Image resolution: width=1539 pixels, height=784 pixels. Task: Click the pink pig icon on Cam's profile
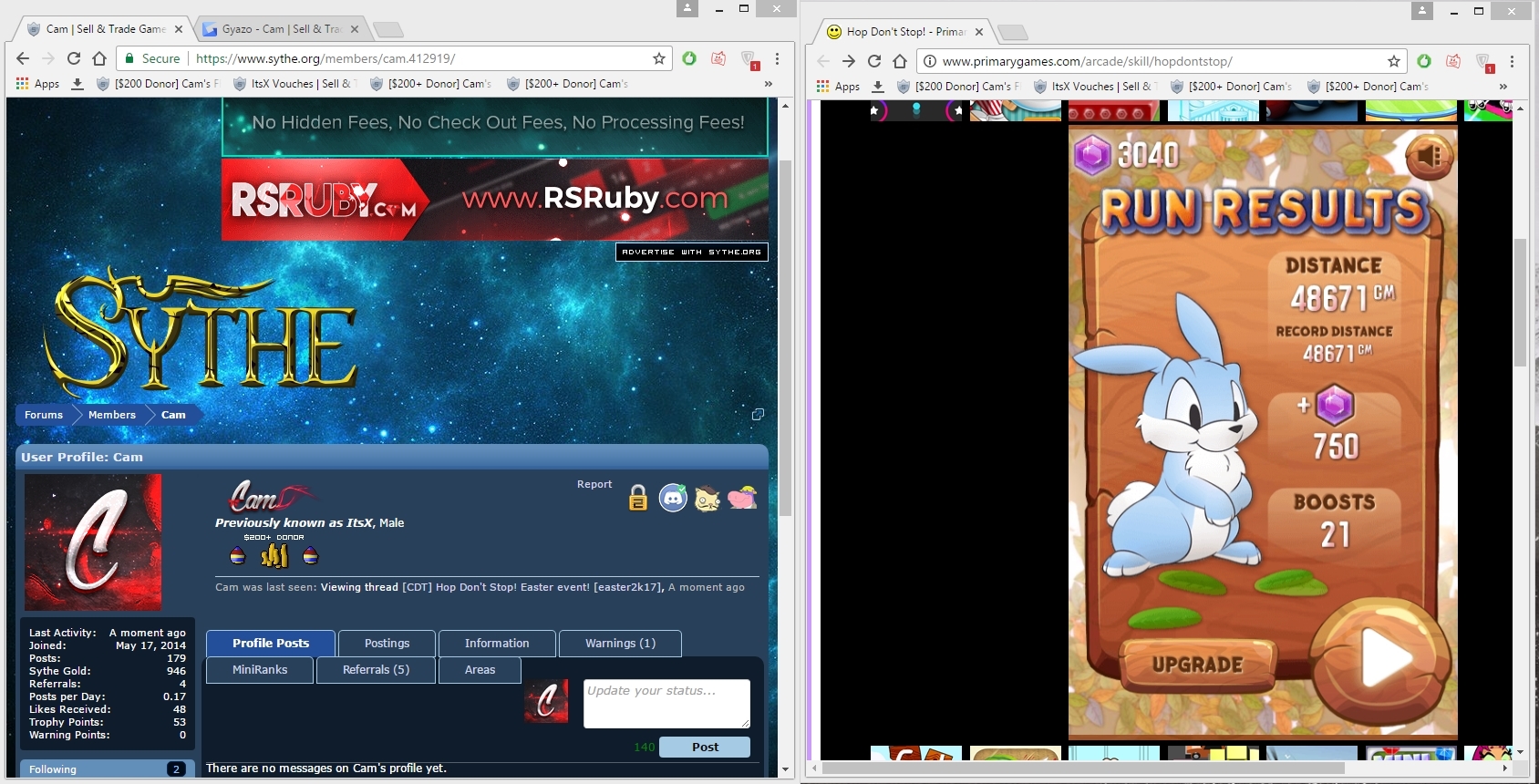click(742, 498)
